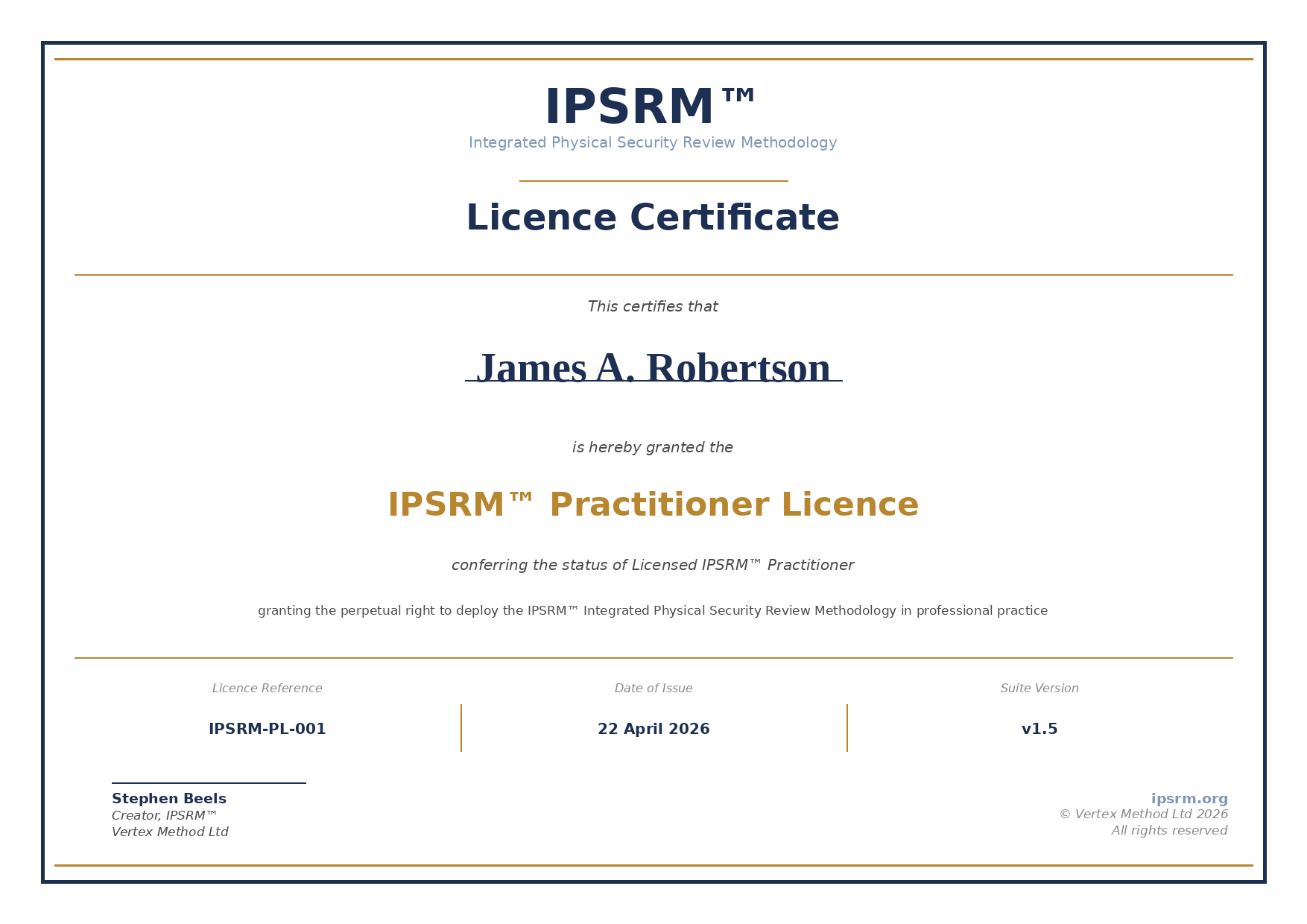Click the v1.5 version value

click(1039, 730)
